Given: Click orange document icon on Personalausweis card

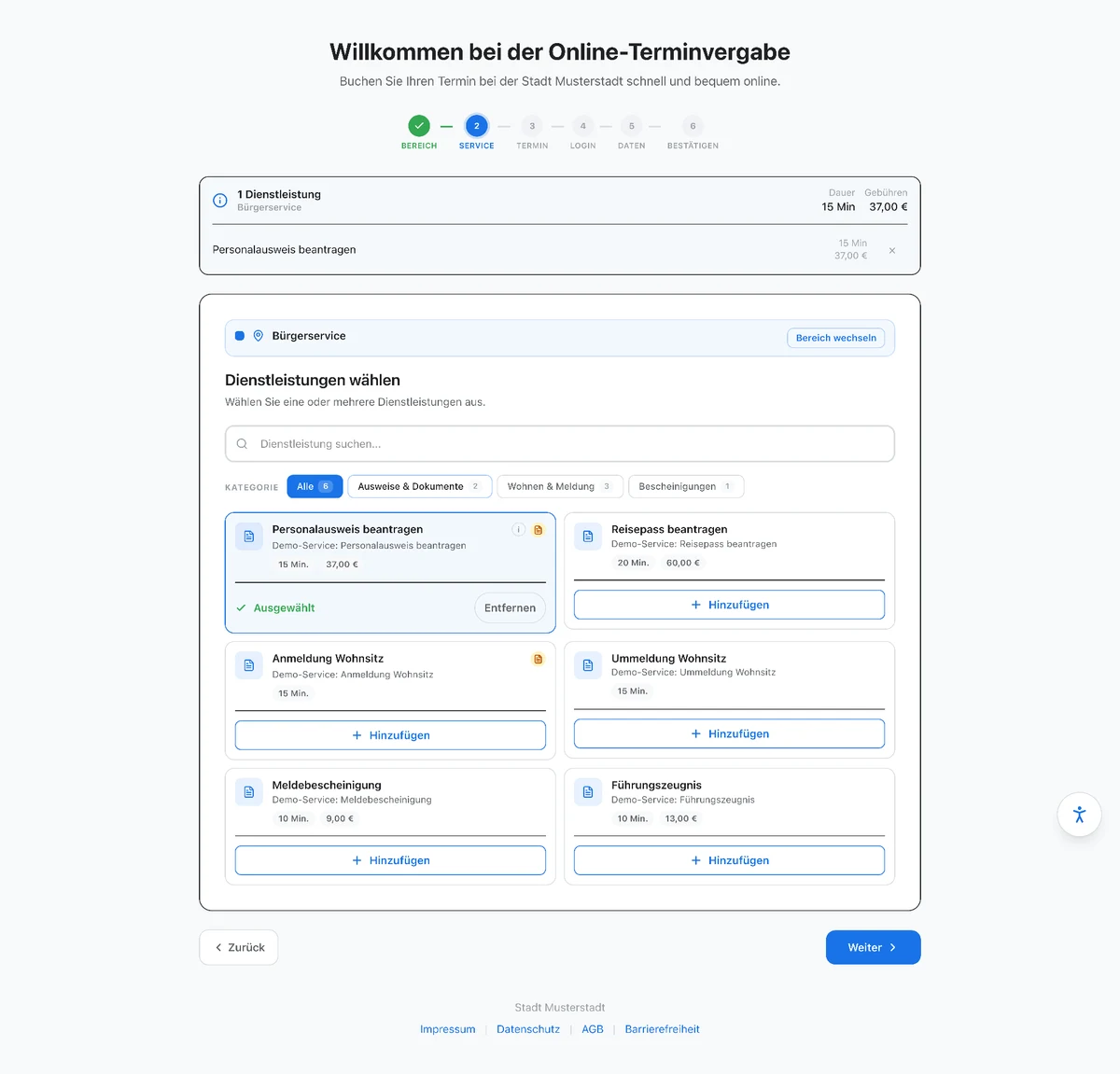Looking at the screenshot, I should (x=539, y=530).
